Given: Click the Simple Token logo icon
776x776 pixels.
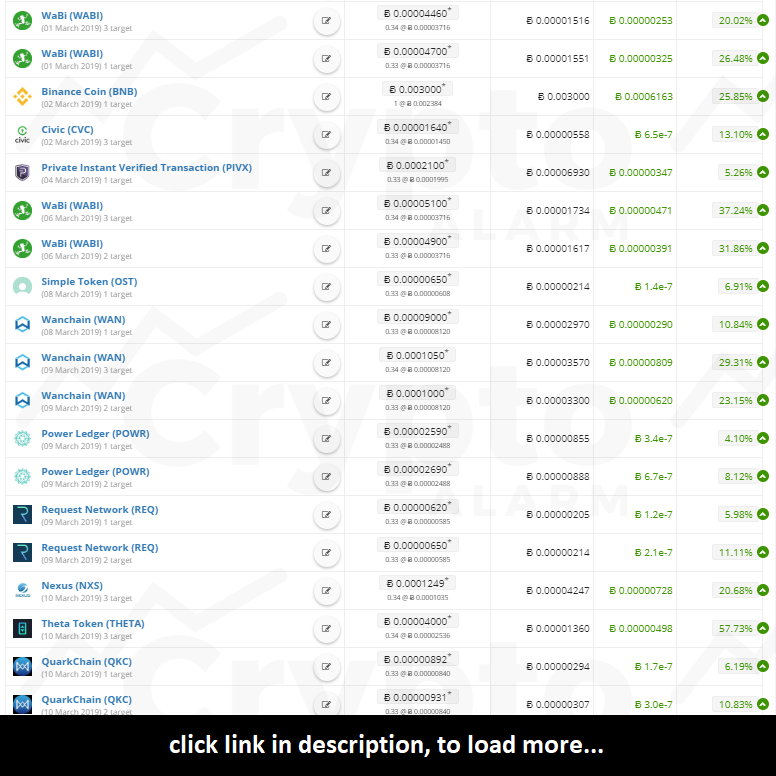Looking at the screenshot, I should (x=22, y=286).
